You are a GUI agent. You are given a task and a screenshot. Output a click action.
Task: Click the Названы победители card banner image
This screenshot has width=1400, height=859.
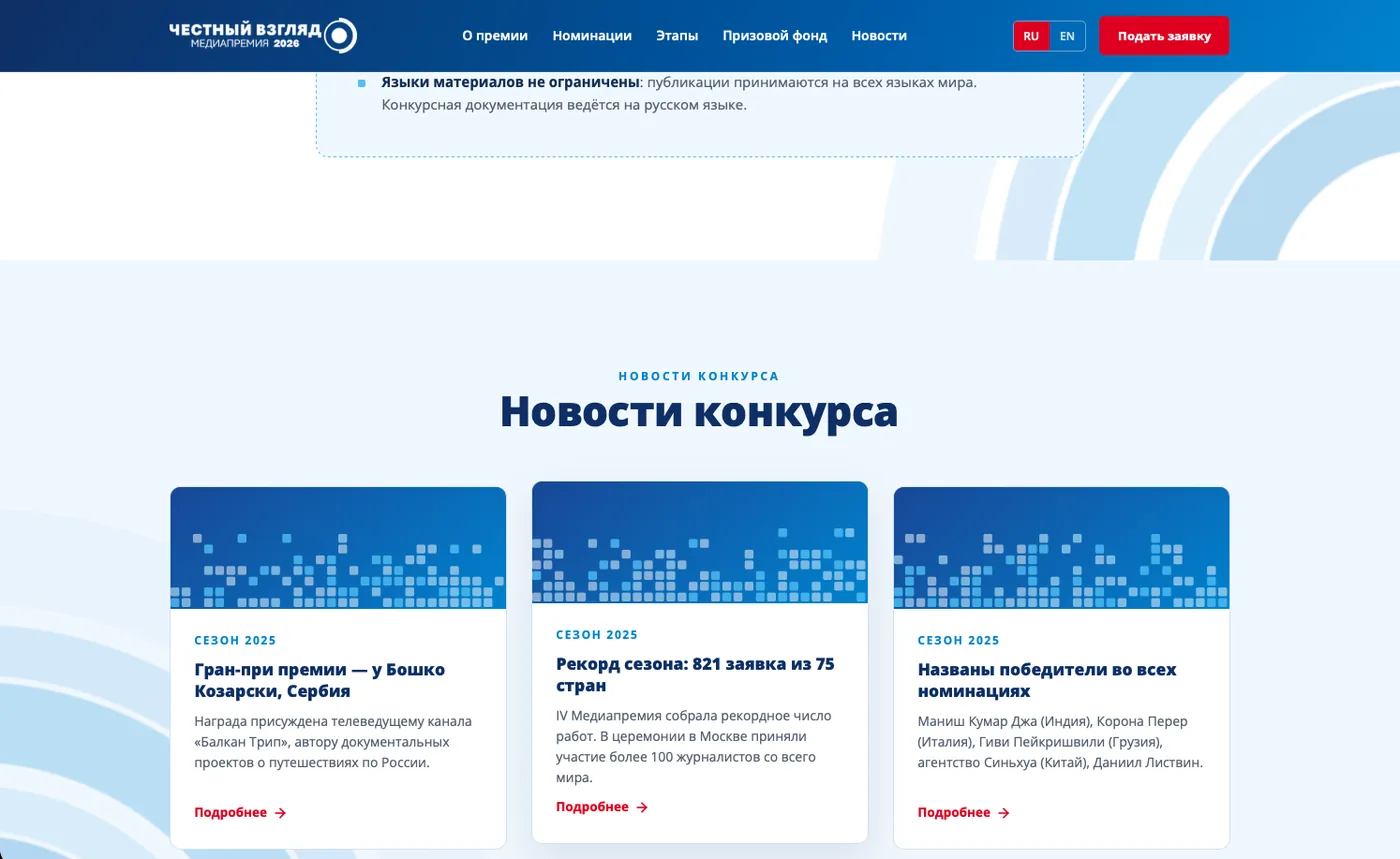(1061, 548)
